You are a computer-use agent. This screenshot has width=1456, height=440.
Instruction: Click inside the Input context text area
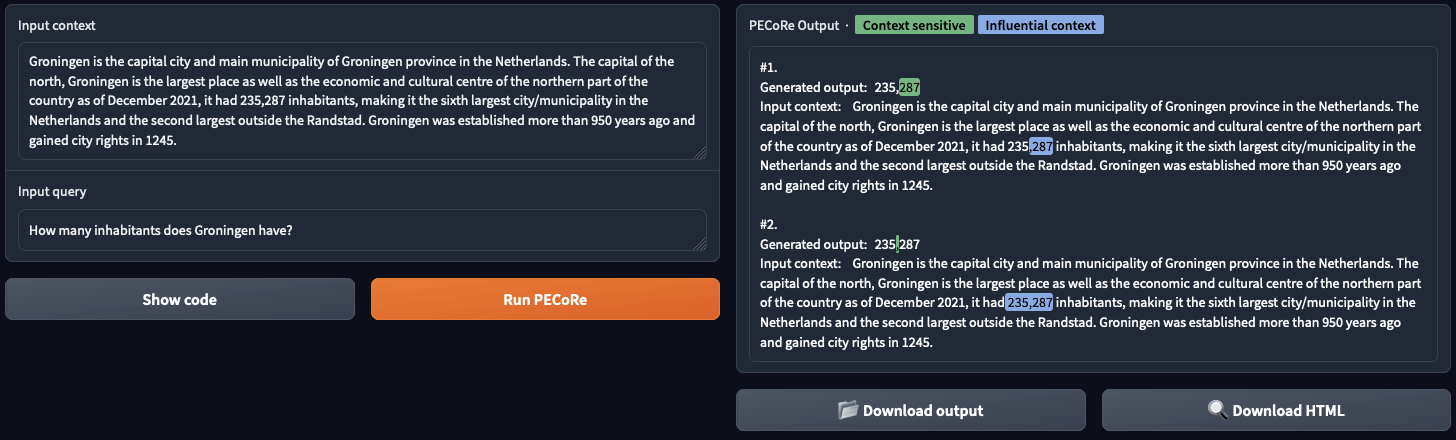pos(362,100)
